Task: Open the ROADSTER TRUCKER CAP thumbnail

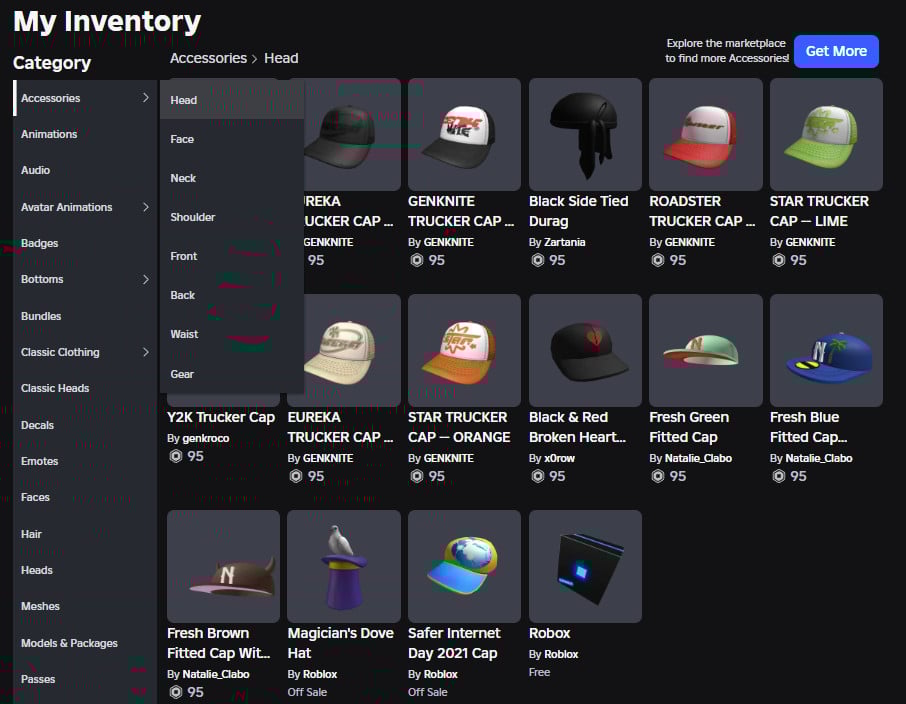Action: [x=706, y=134]
